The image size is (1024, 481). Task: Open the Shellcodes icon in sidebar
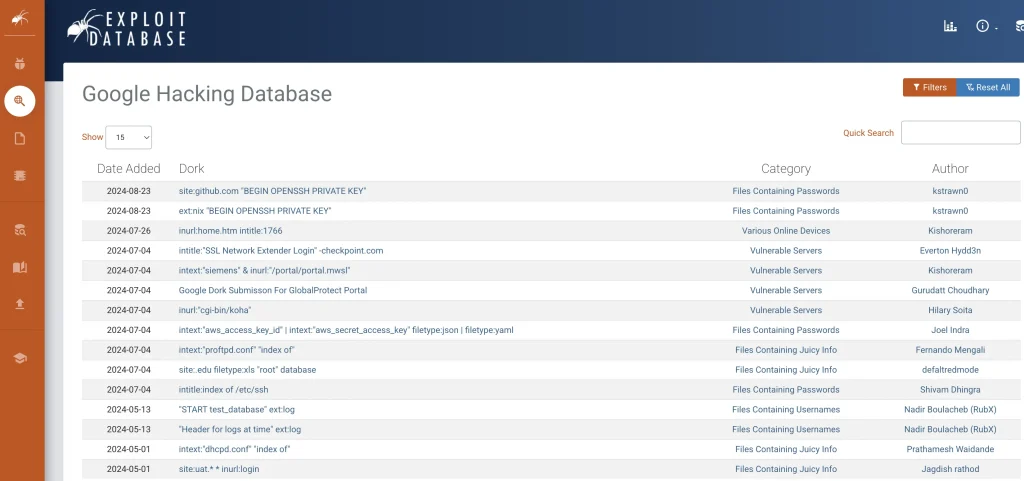(x=19, y=175)
